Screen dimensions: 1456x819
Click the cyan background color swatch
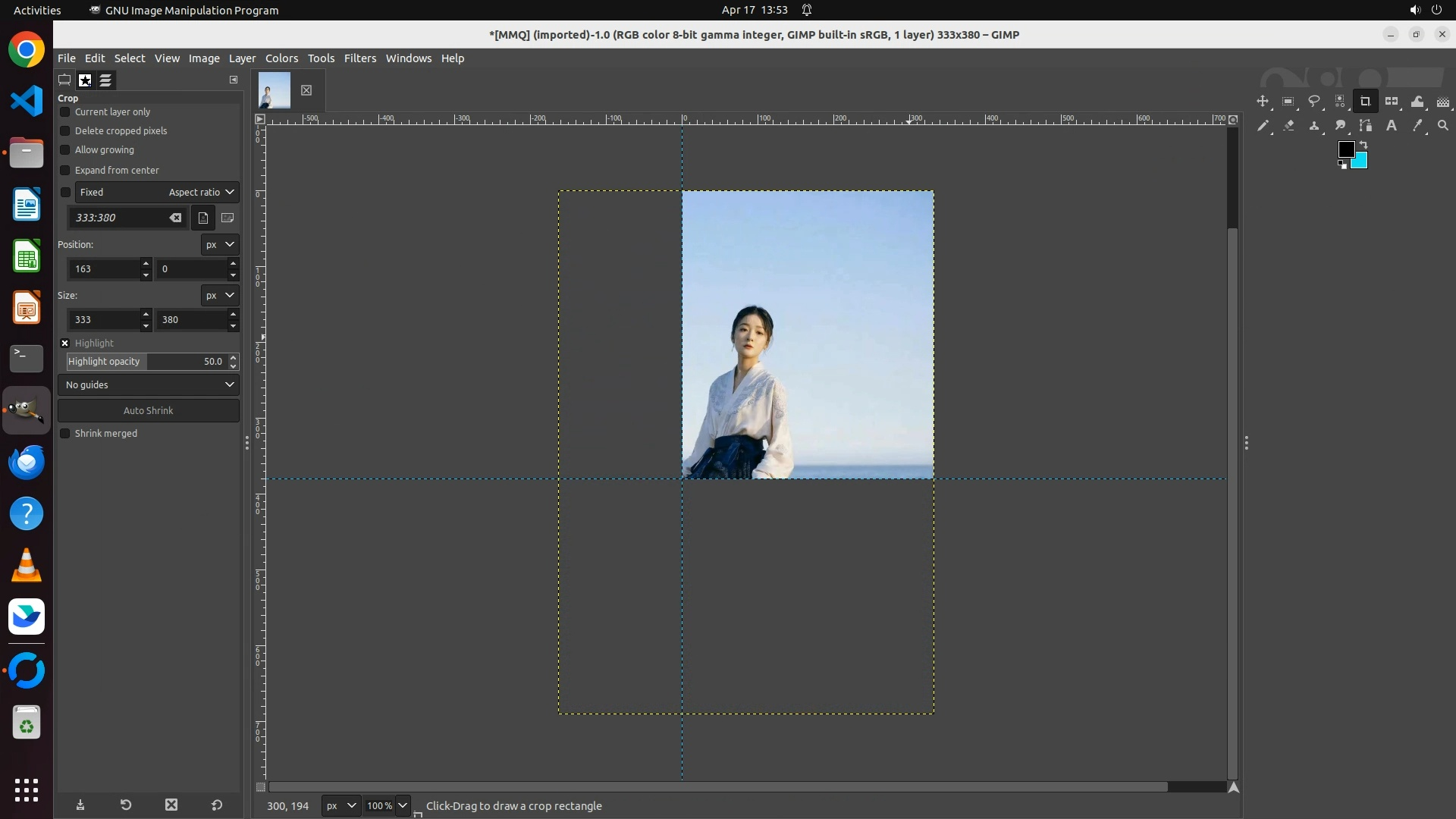(1360, 162)
